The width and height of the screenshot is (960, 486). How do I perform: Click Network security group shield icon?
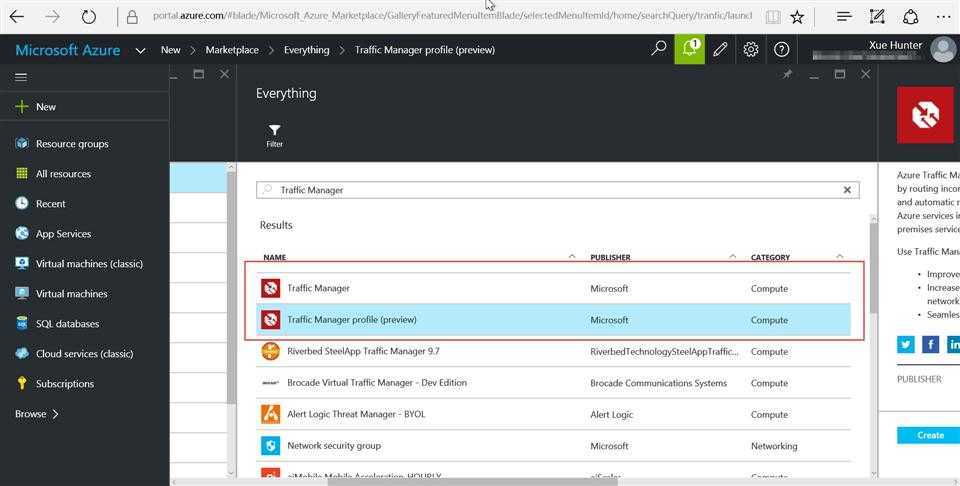point(271,446)
